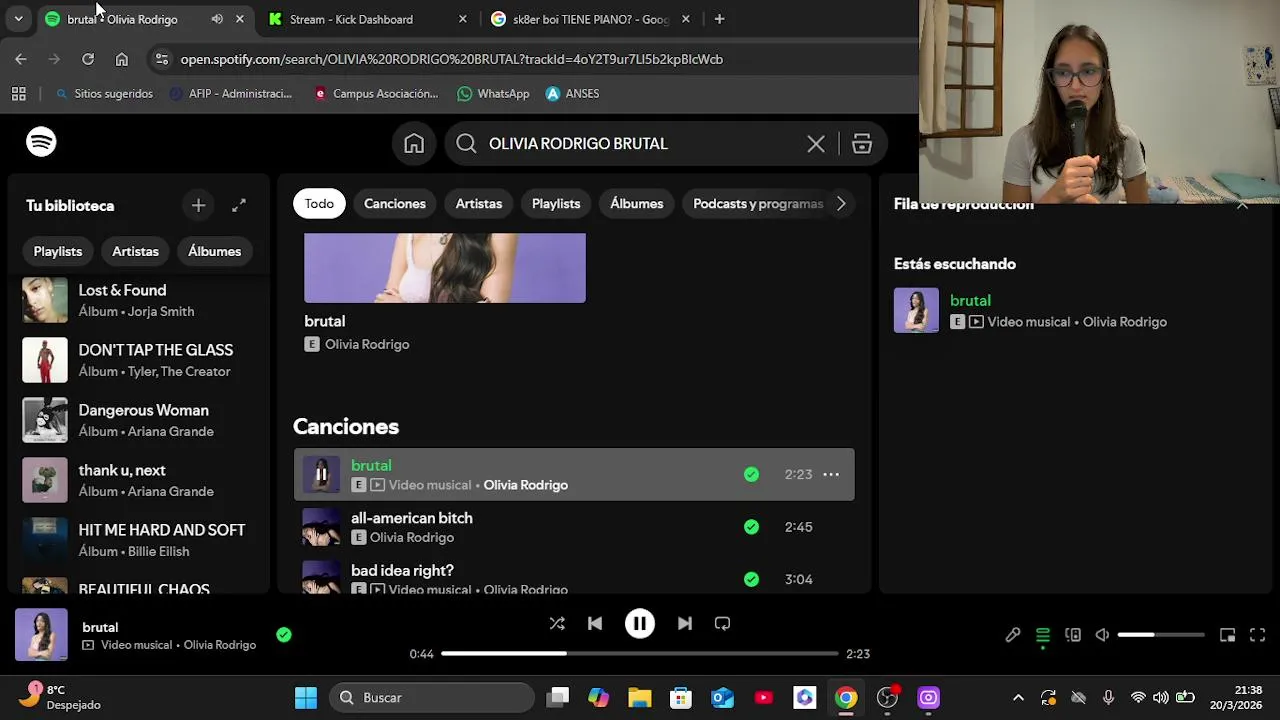
Task: Toggle the queue button in player bar
Action: point(1042,635)
